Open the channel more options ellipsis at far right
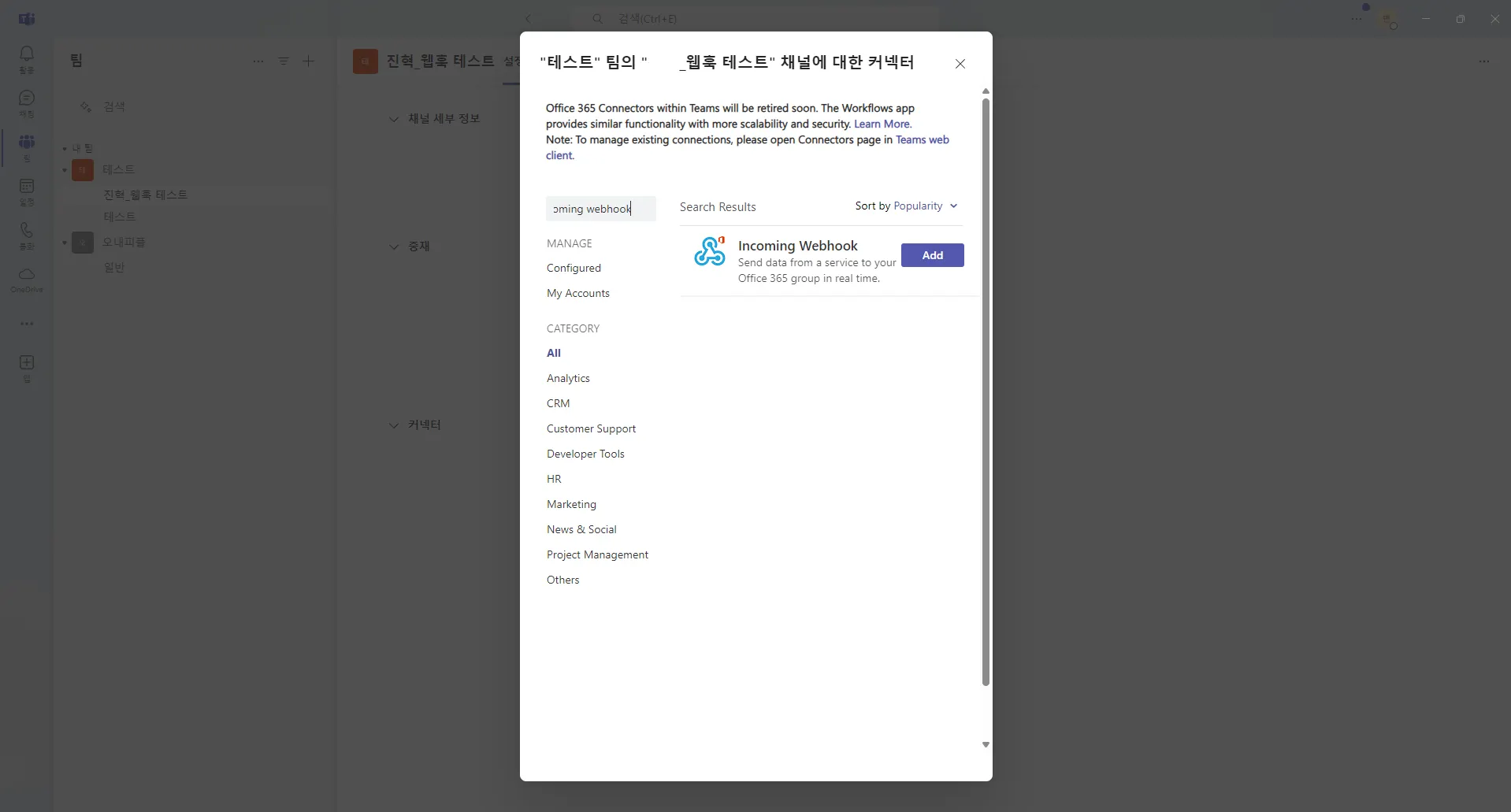1511x812 pixels. (x=1484, y=61)
